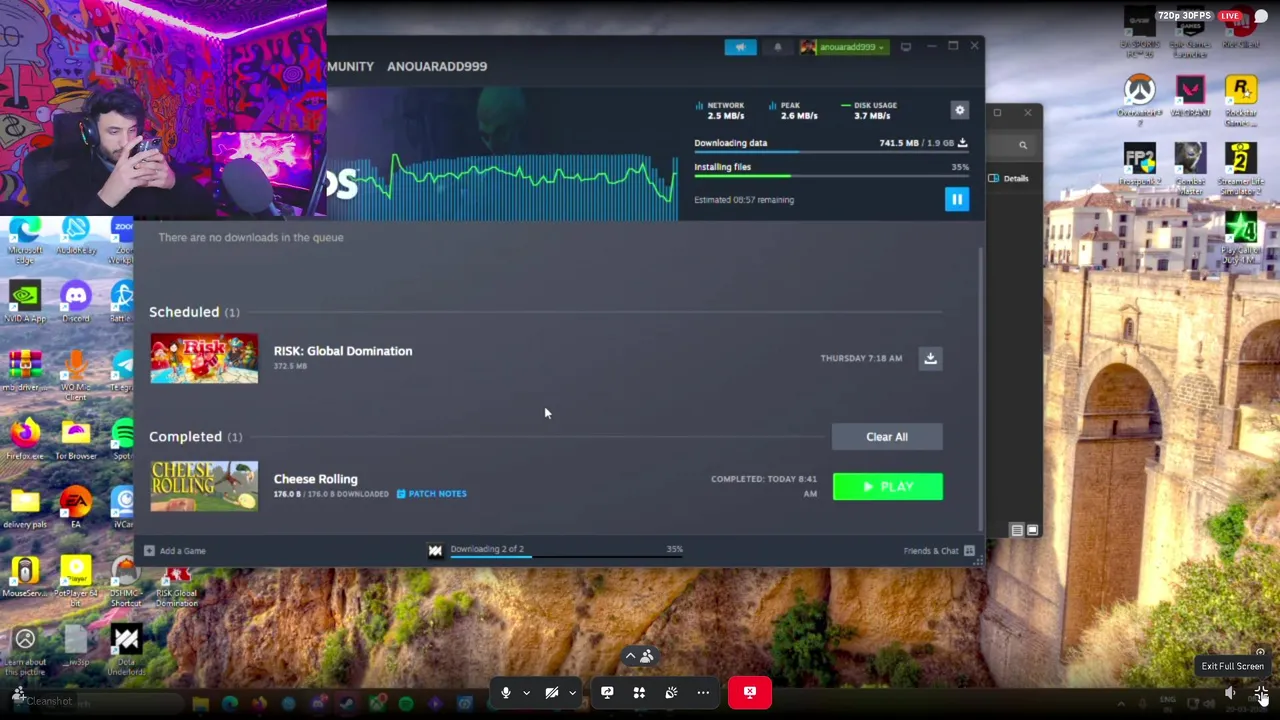
Task: Open Call of Duty 4 desktop shortcut
Action: pyautogui.click(x=1241, y=238)
